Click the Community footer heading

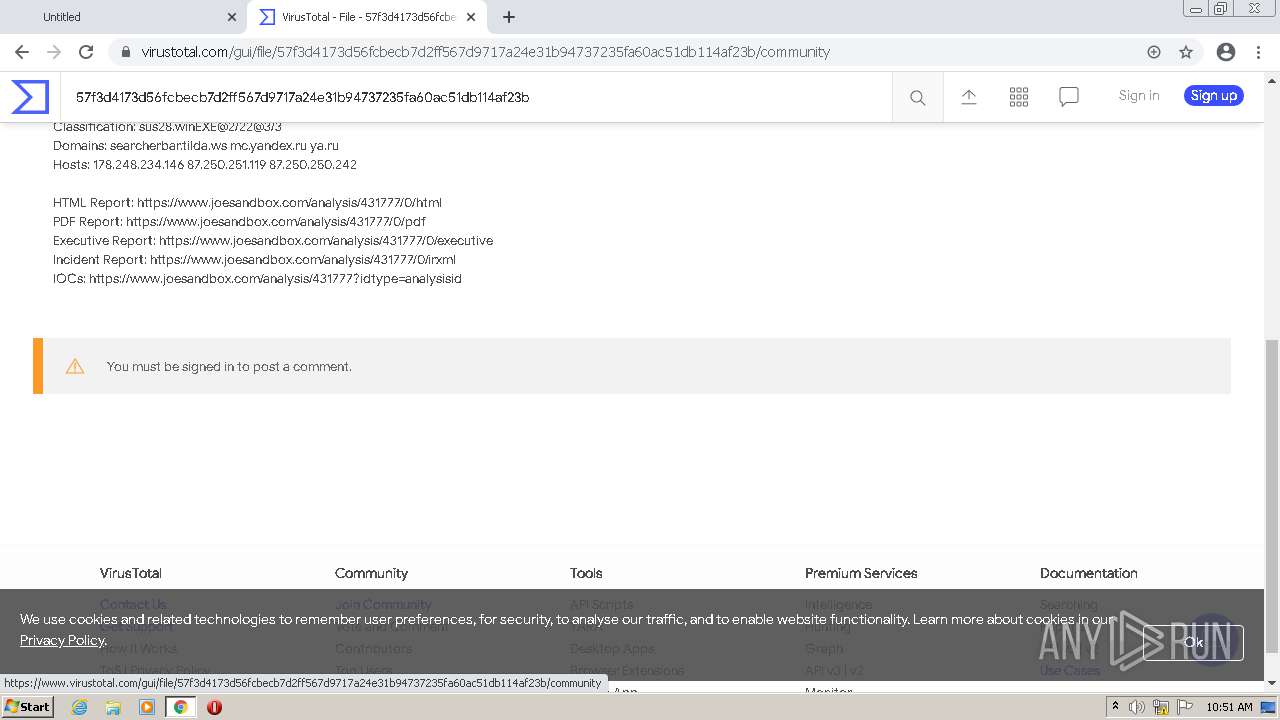coord(371,573)
